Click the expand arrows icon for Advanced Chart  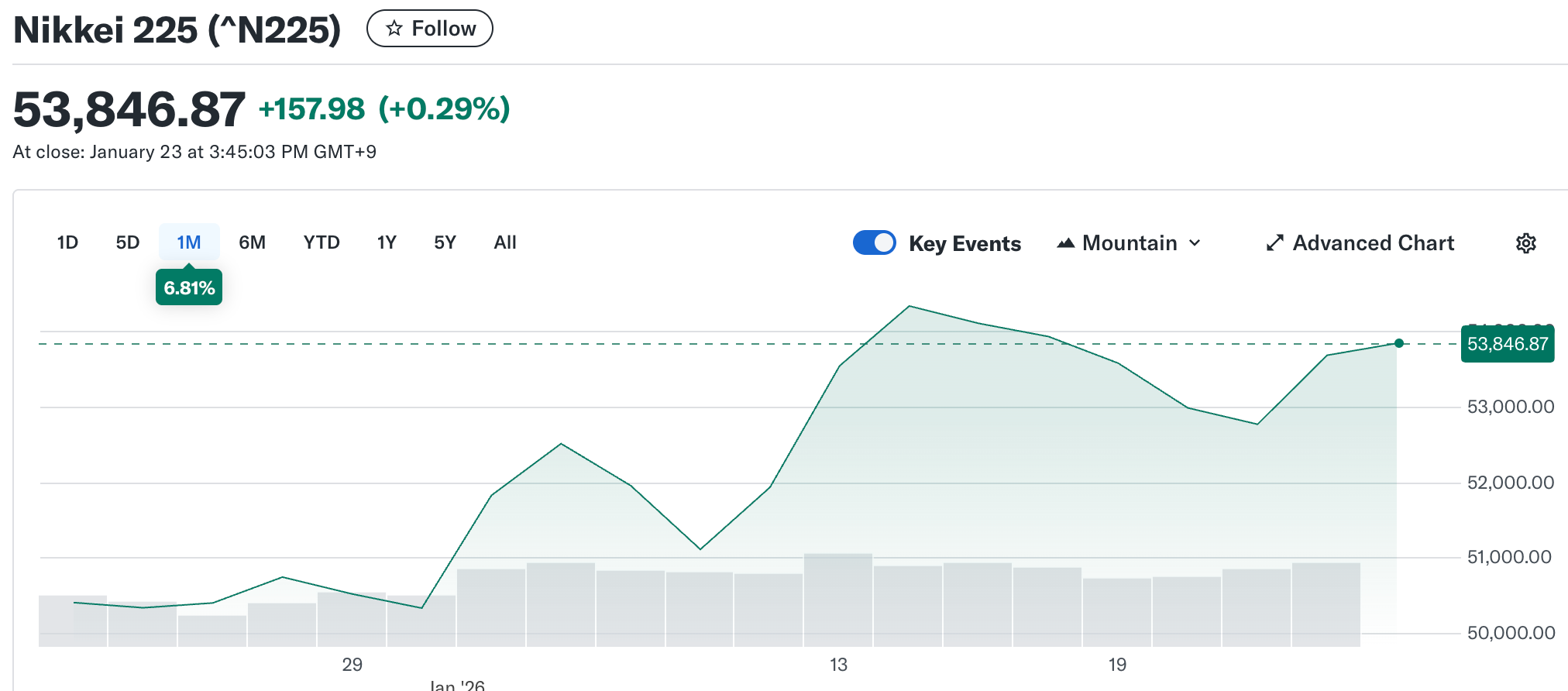pos(1274,243)
